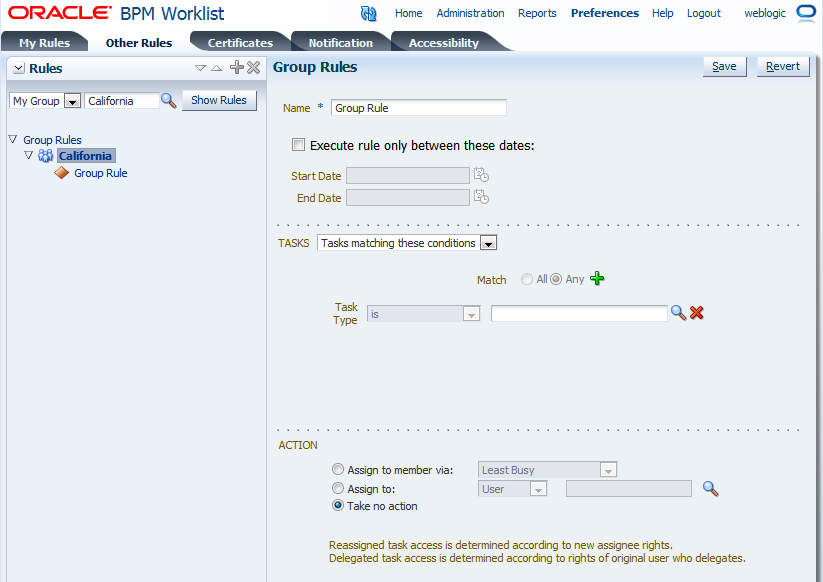Open the User type dropdown

(x=538, y=489)
